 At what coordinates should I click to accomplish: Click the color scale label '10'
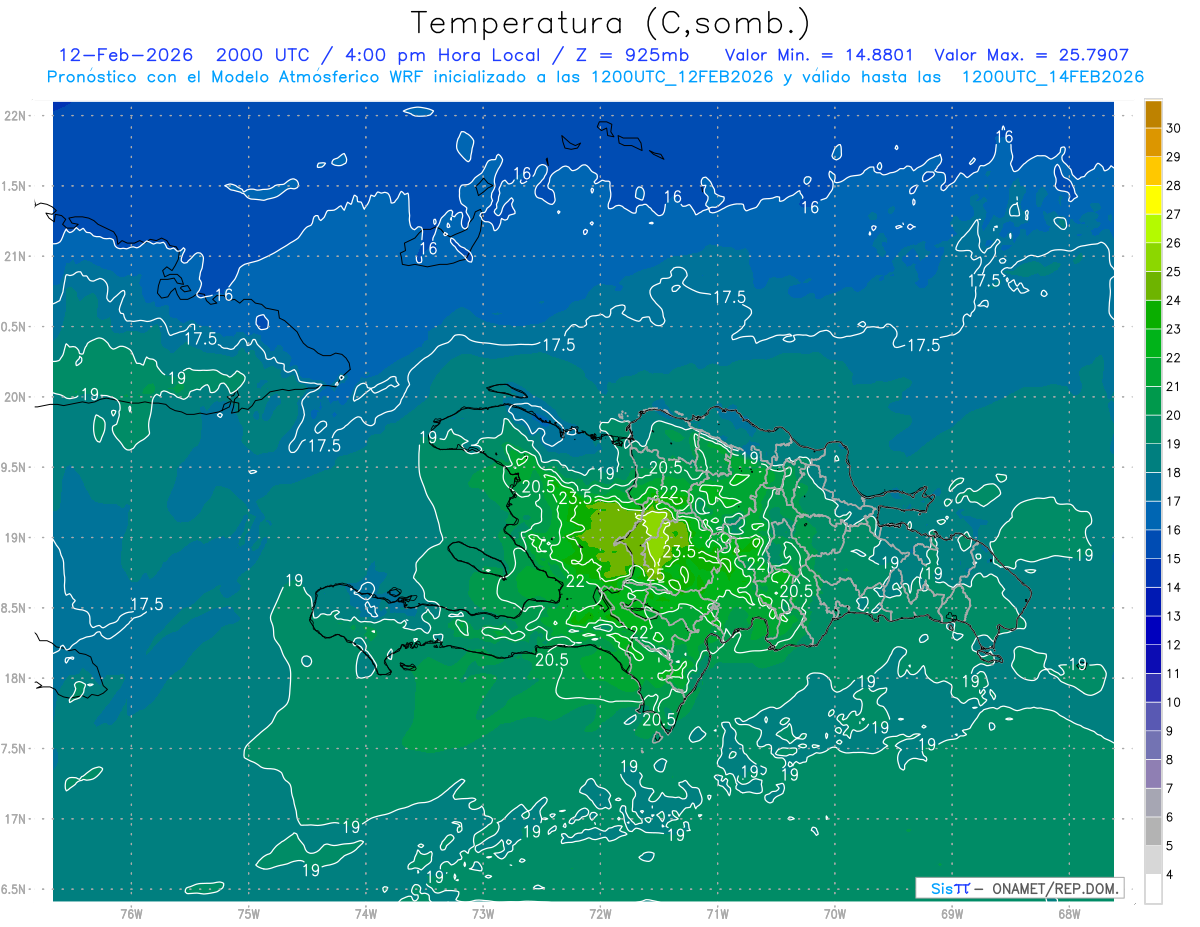coord(1174,702)
